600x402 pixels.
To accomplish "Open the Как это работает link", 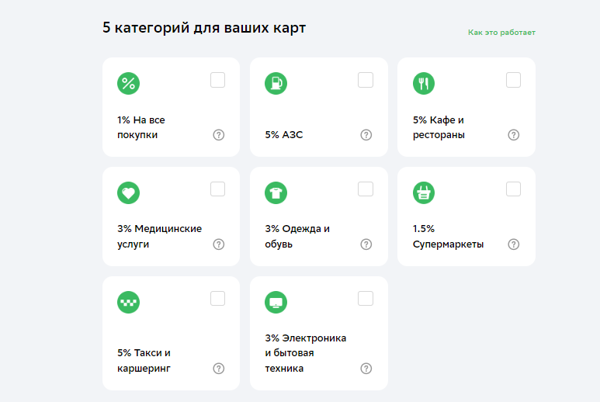I will [x=501, y=33].
